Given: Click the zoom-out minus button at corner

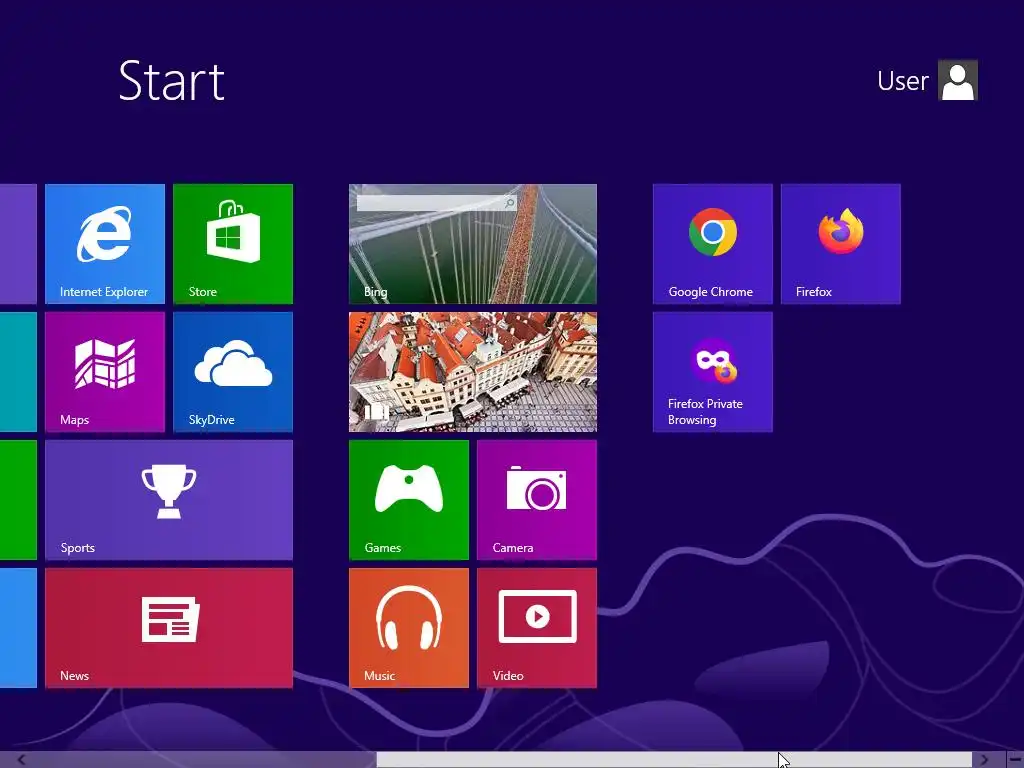Looking at the screenshot, I should [1015, 760].
